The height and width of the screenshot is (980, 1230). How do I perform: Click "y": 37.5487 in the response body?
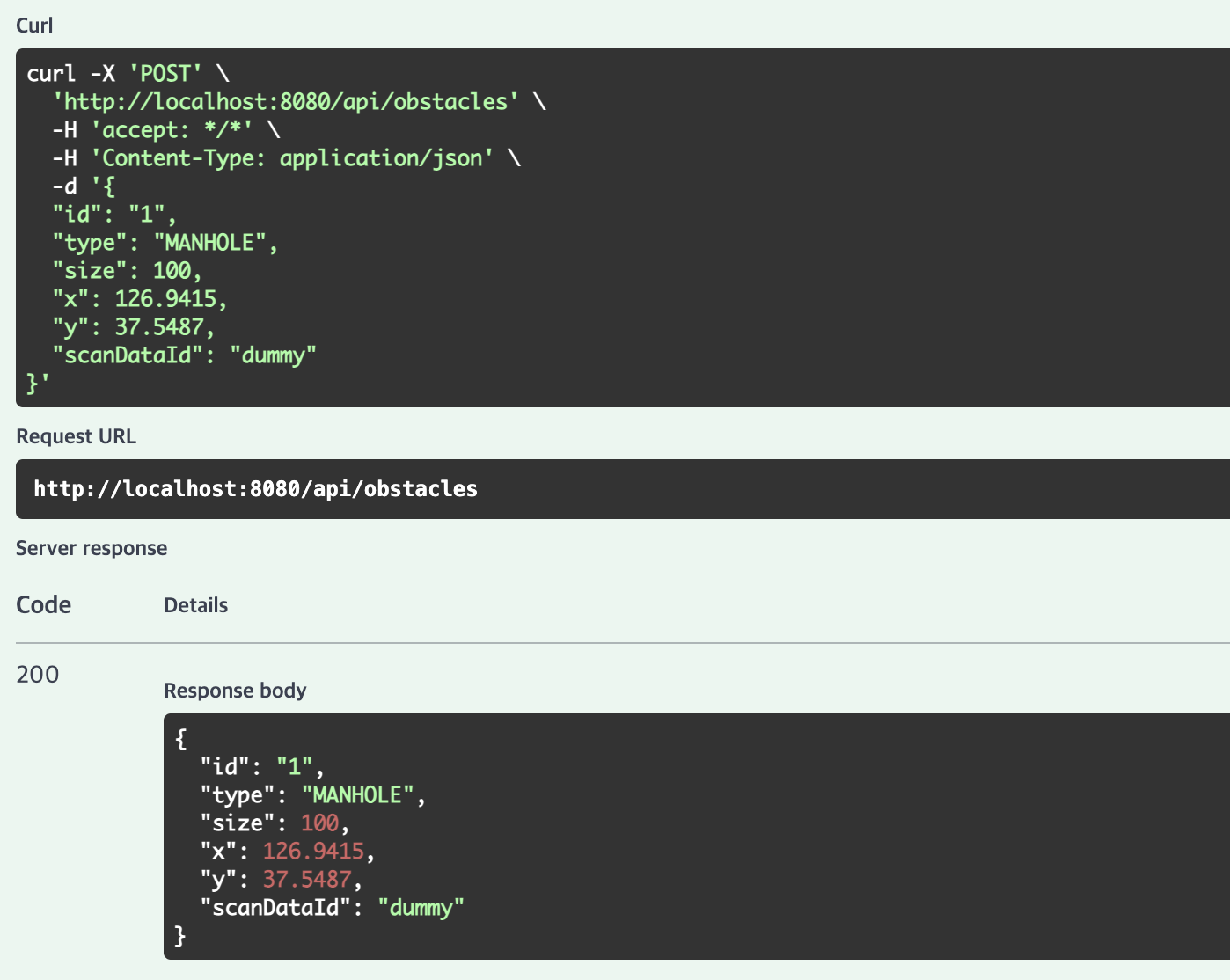(x=282, y=880)
